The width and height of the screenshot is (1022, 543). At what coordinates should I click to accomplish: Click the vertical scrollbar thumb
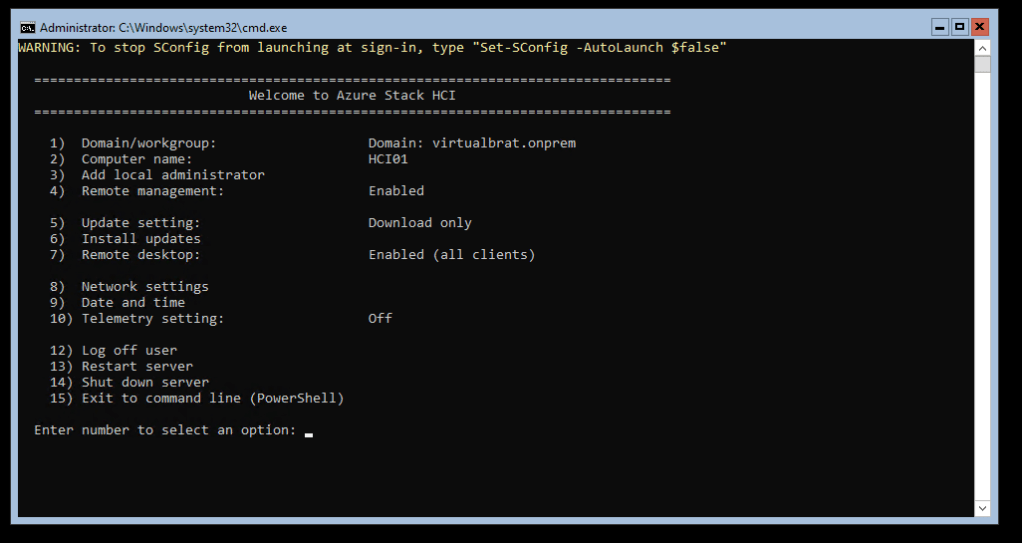coord(982,65)
